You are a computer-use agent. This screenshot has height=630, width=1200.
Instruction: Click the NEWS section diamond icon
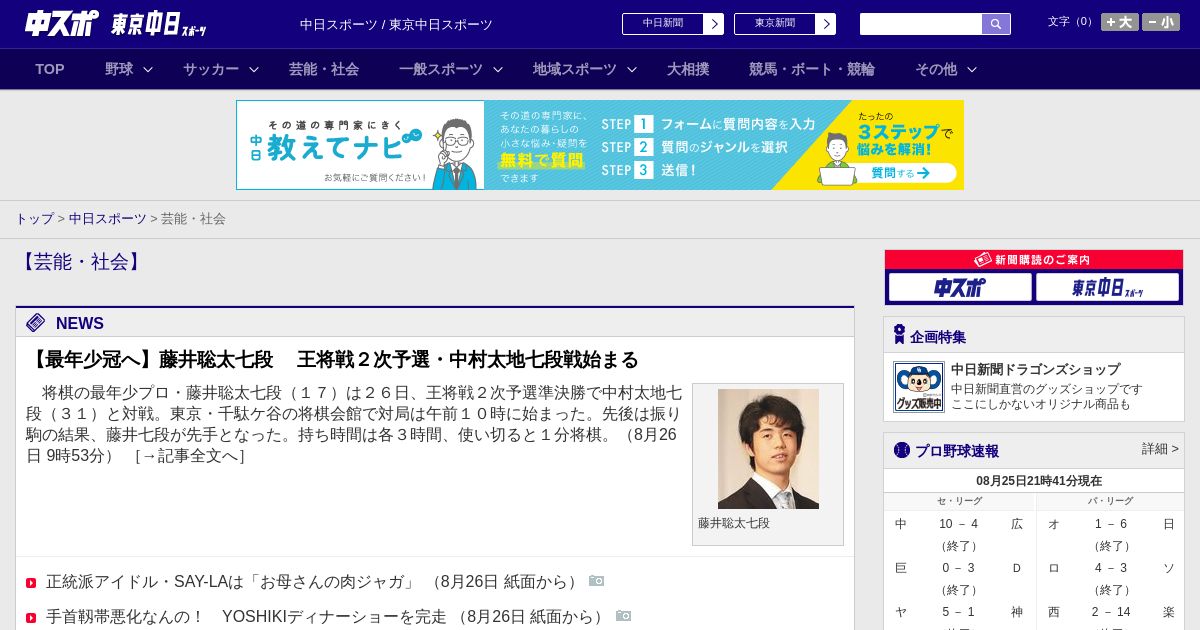36,322
